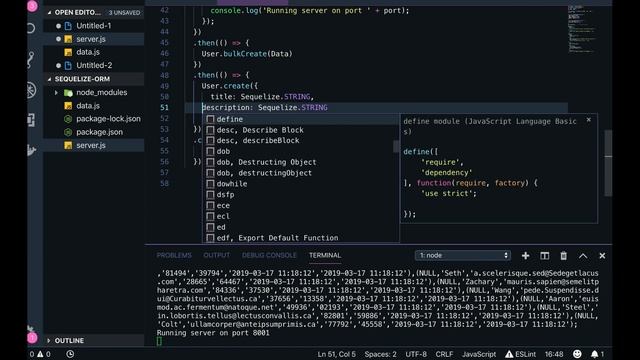The width and height of the screenshot is (640, 360).
Task: Click unsaved dot beside Untitled-2
Action: click(x=58, y=65)
